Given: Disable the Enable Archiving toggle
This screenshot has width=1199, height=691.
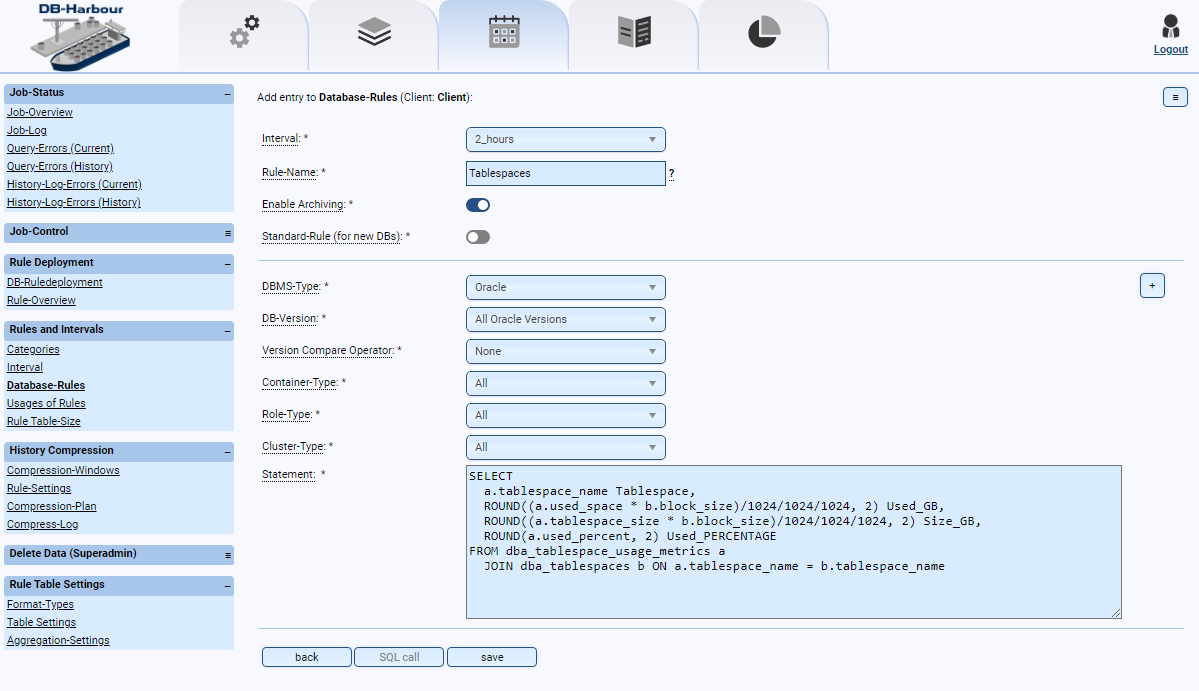Looking at the screenshot, I should click(477, 204).
